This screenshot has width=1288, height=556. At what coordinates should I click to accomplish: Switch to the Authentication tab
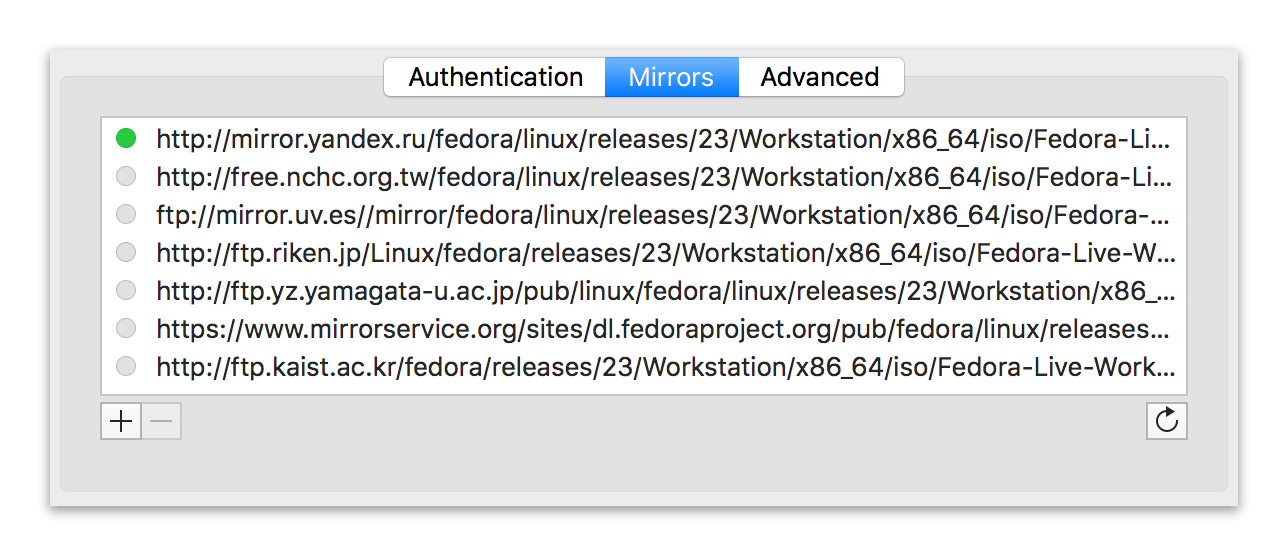click(495, 77)
